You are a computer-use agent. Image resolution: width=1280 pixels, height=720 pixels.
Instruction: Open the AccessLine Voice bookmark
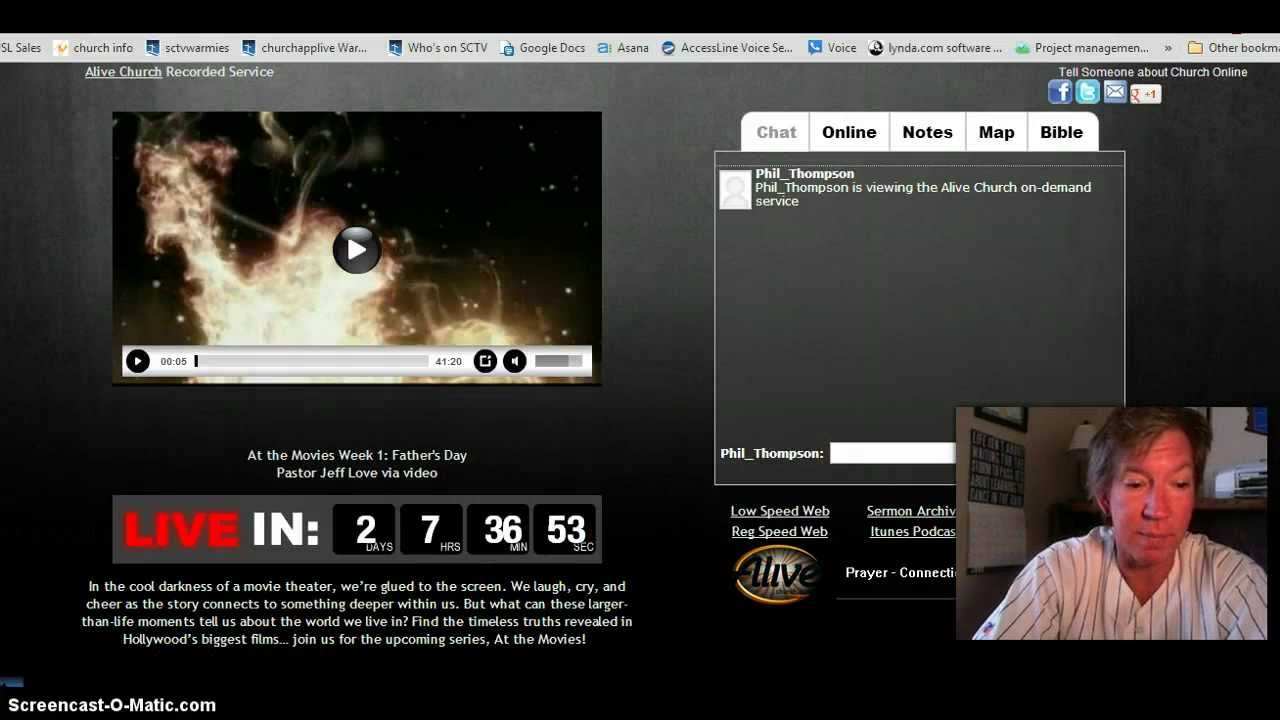pos(727,47)
